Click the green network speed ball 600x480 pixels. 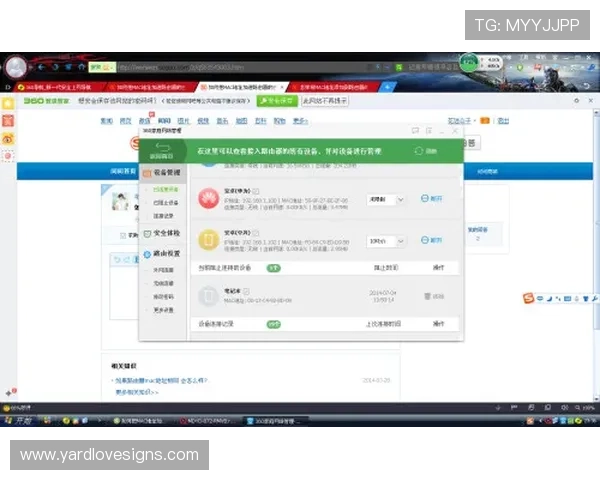pos(469,63)
